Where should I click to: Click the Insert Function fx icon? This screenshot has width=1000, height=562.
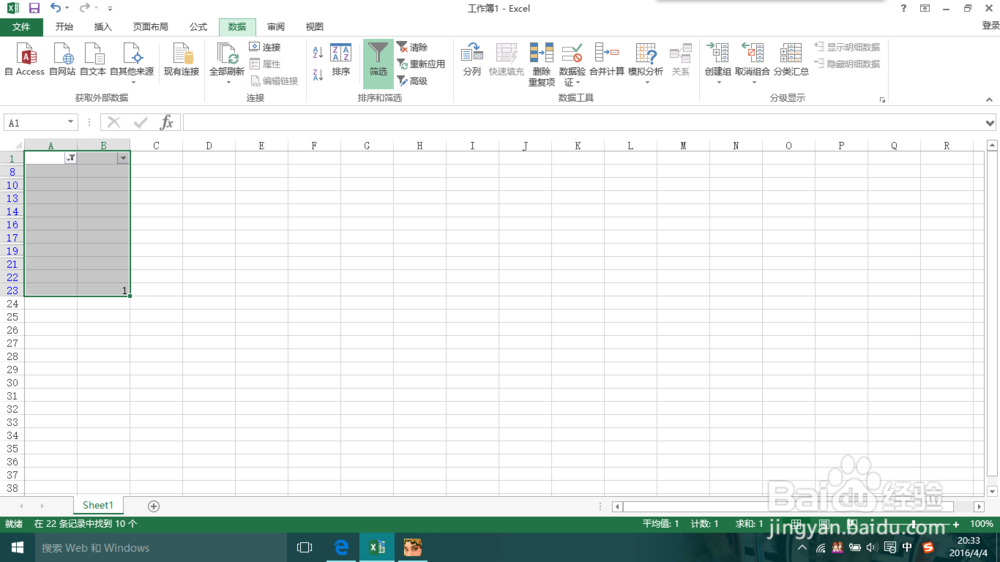166,122
